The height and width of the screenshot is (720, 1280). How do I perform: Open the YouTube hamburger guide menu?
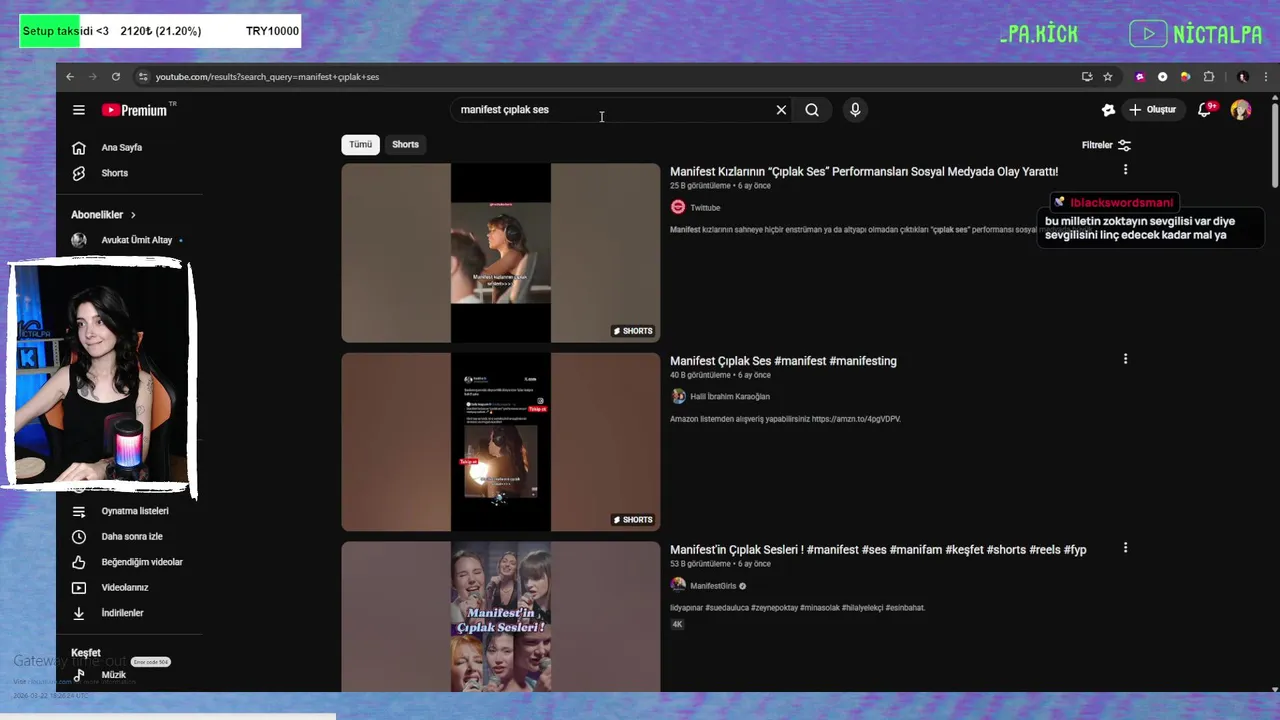[79, 110]
